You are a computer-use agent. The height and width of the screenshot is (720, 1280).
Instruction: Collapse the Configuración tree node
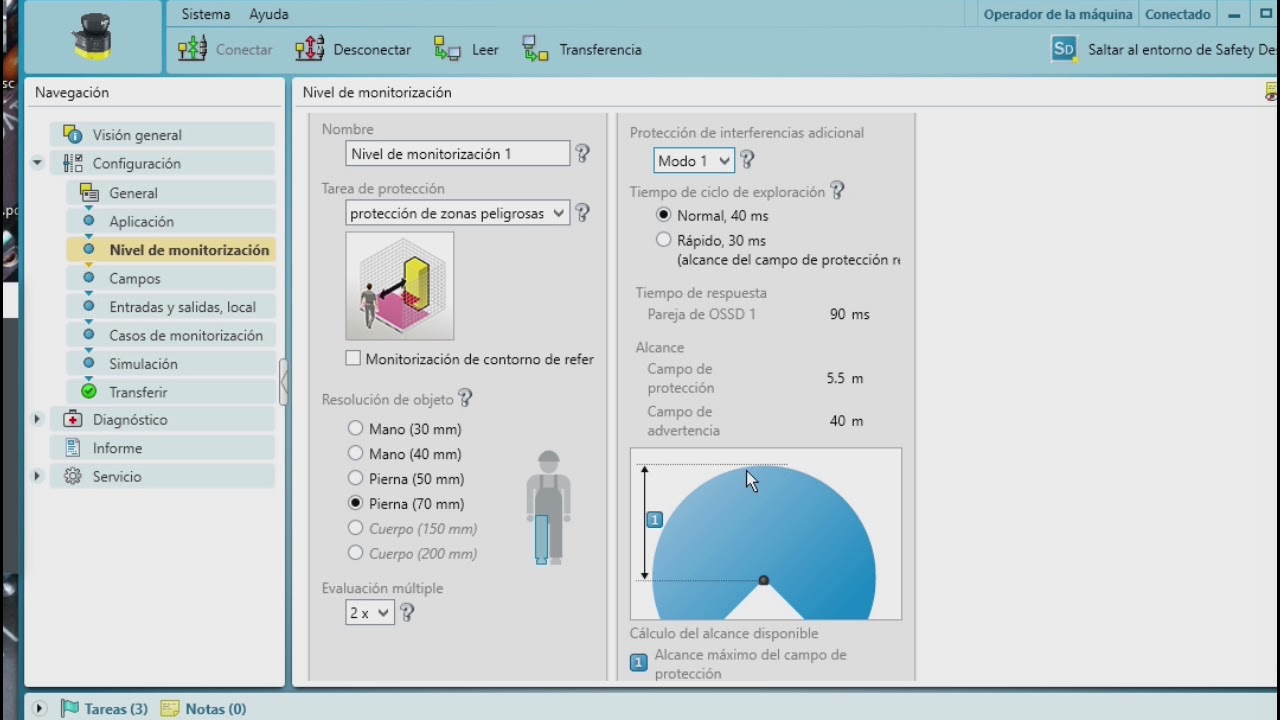(x=38, y=163)
